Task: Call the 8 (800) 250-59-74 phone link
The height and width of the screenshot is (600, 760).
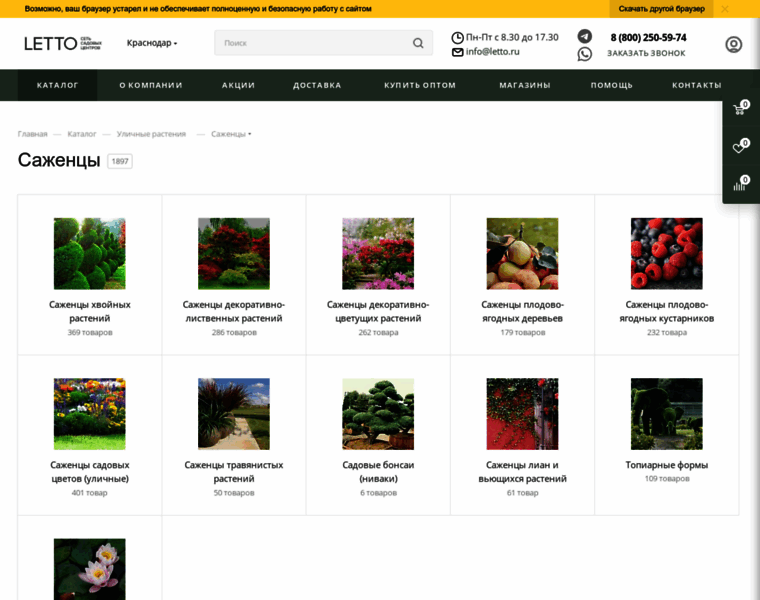Action: [648, 37]
